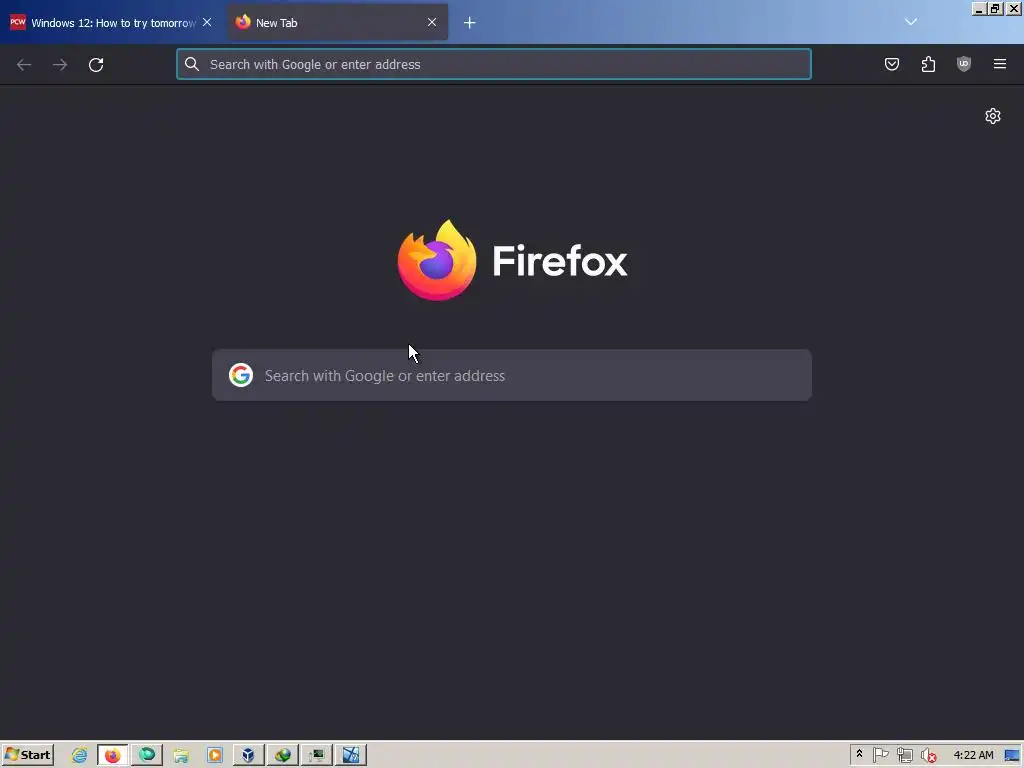Open the monitor device taskbar button
1024x768 pixels.
317,756
